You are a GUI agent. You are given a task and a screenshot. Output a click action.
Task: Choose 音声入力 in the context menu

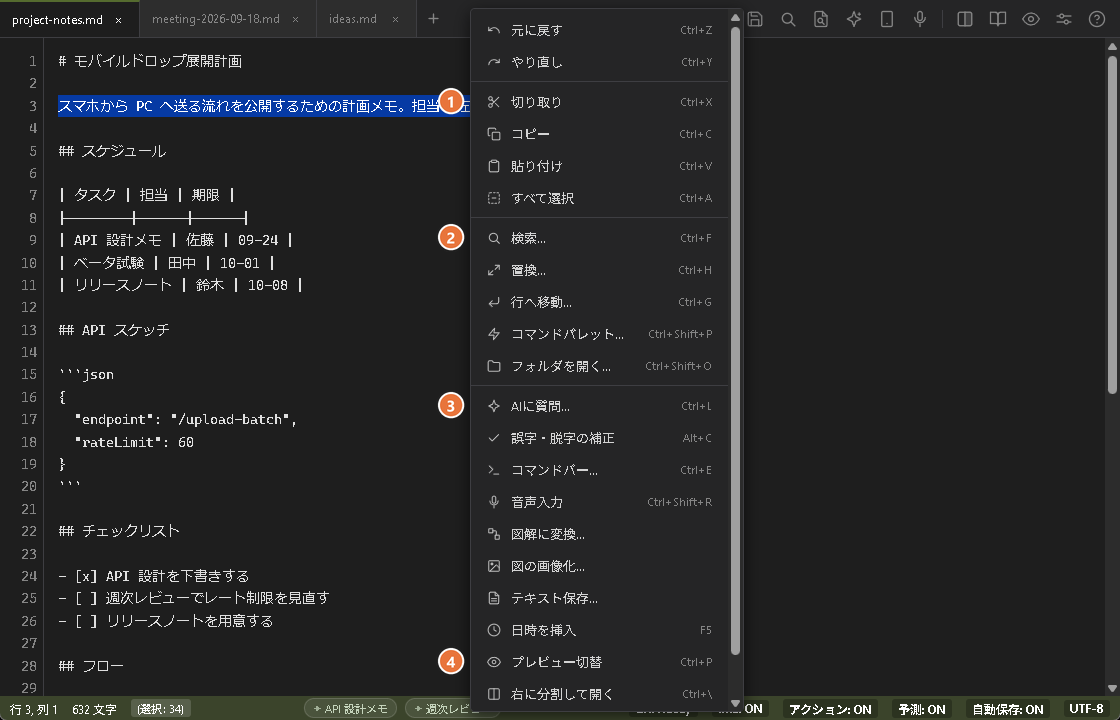click(599, 502)
